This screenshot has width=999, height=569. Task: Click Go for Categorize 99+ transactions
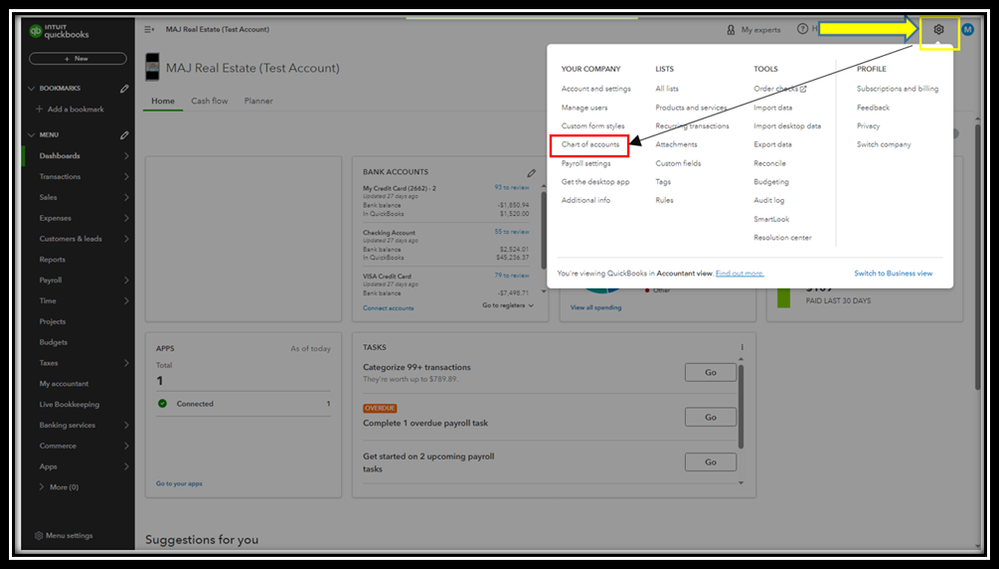(x=710, y=372)
